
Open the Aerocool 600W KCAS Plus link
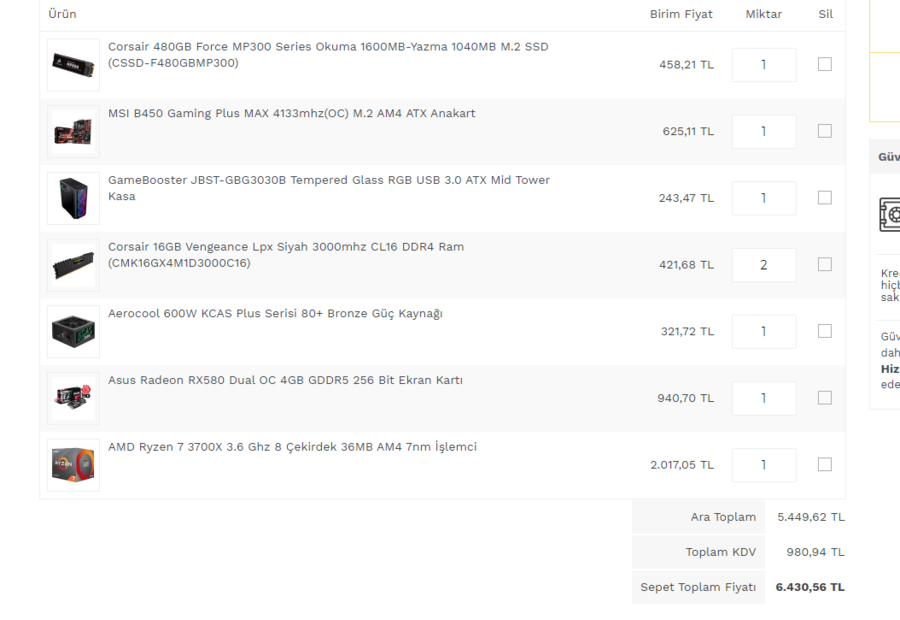pos(275,313)
